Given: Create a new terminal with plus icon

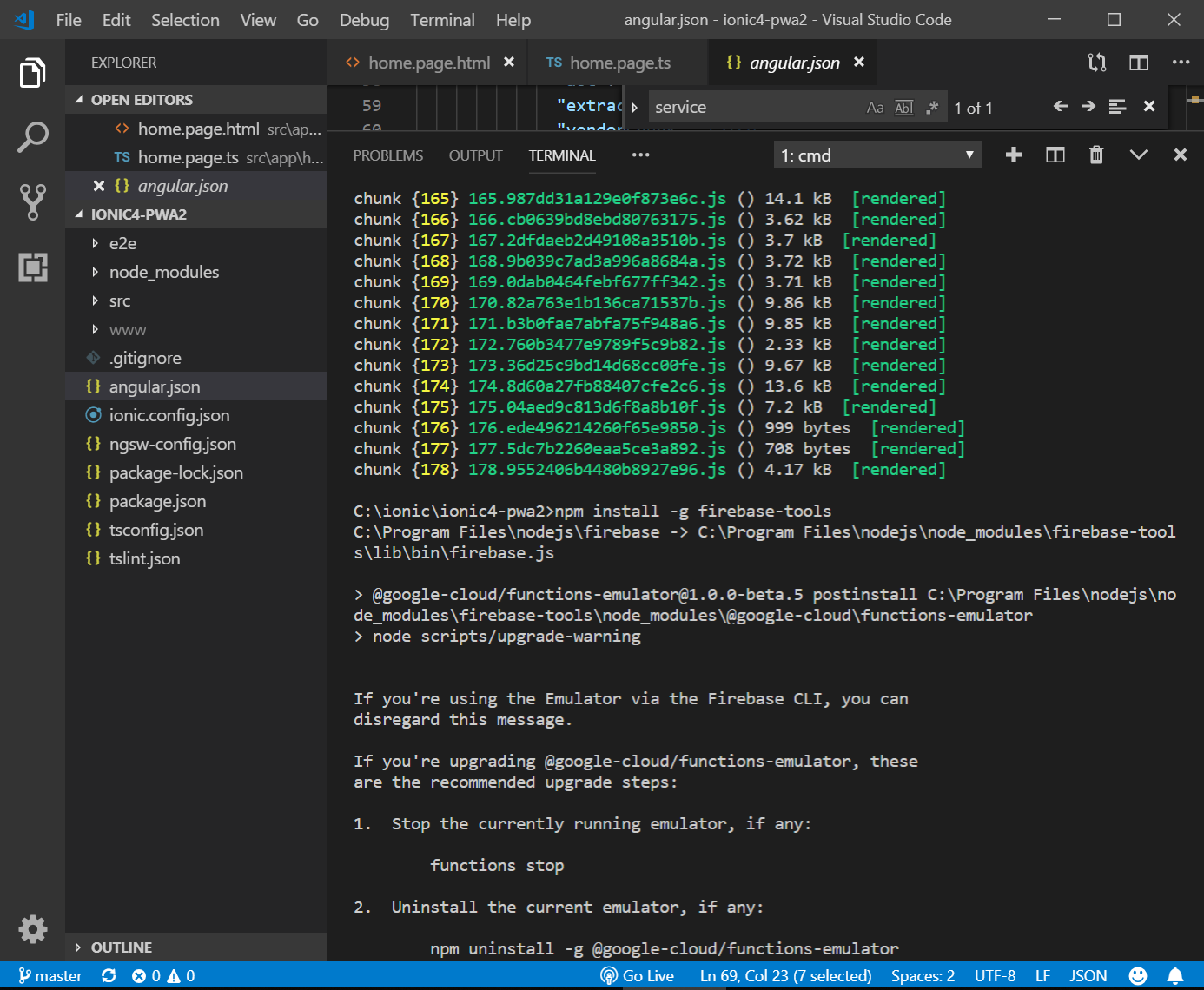Looking at the screenshot, I should (x=1013, y=155).
